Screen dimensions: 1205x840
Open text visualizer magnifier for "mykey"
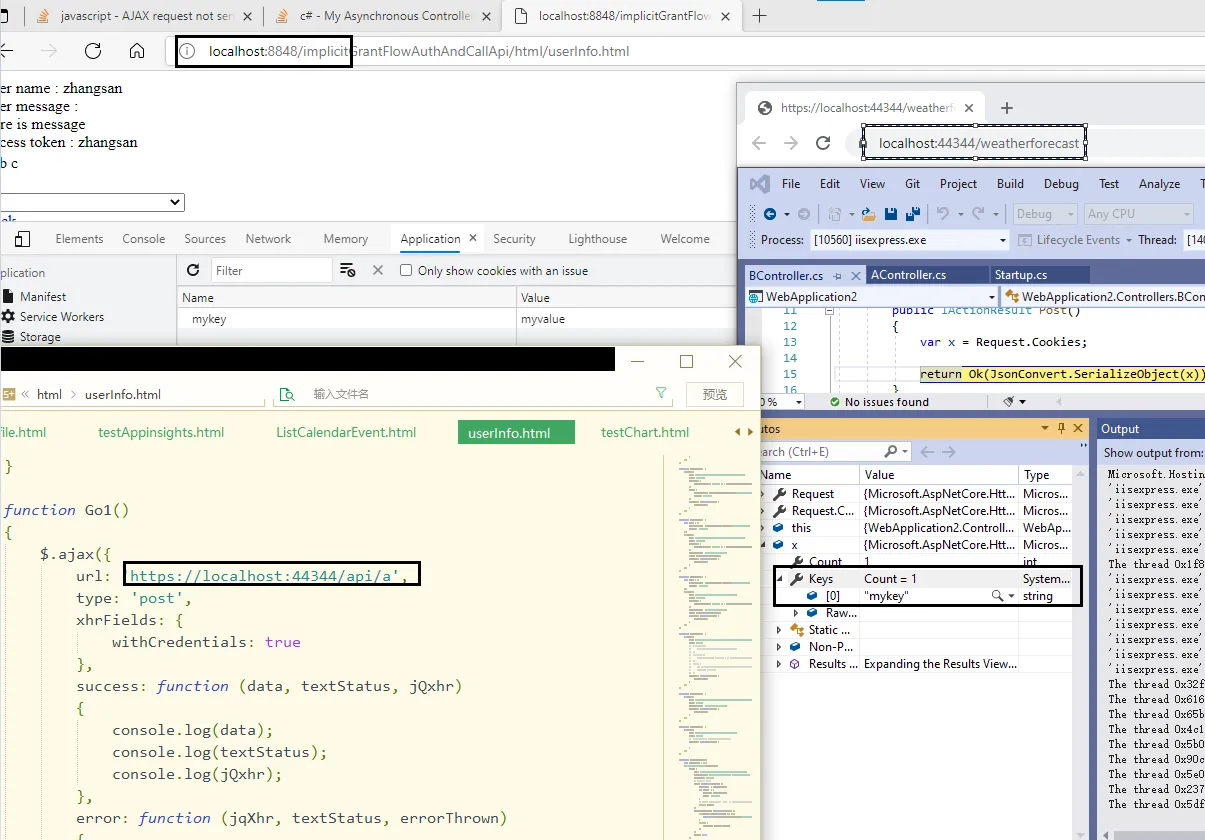tap(996, 596)
